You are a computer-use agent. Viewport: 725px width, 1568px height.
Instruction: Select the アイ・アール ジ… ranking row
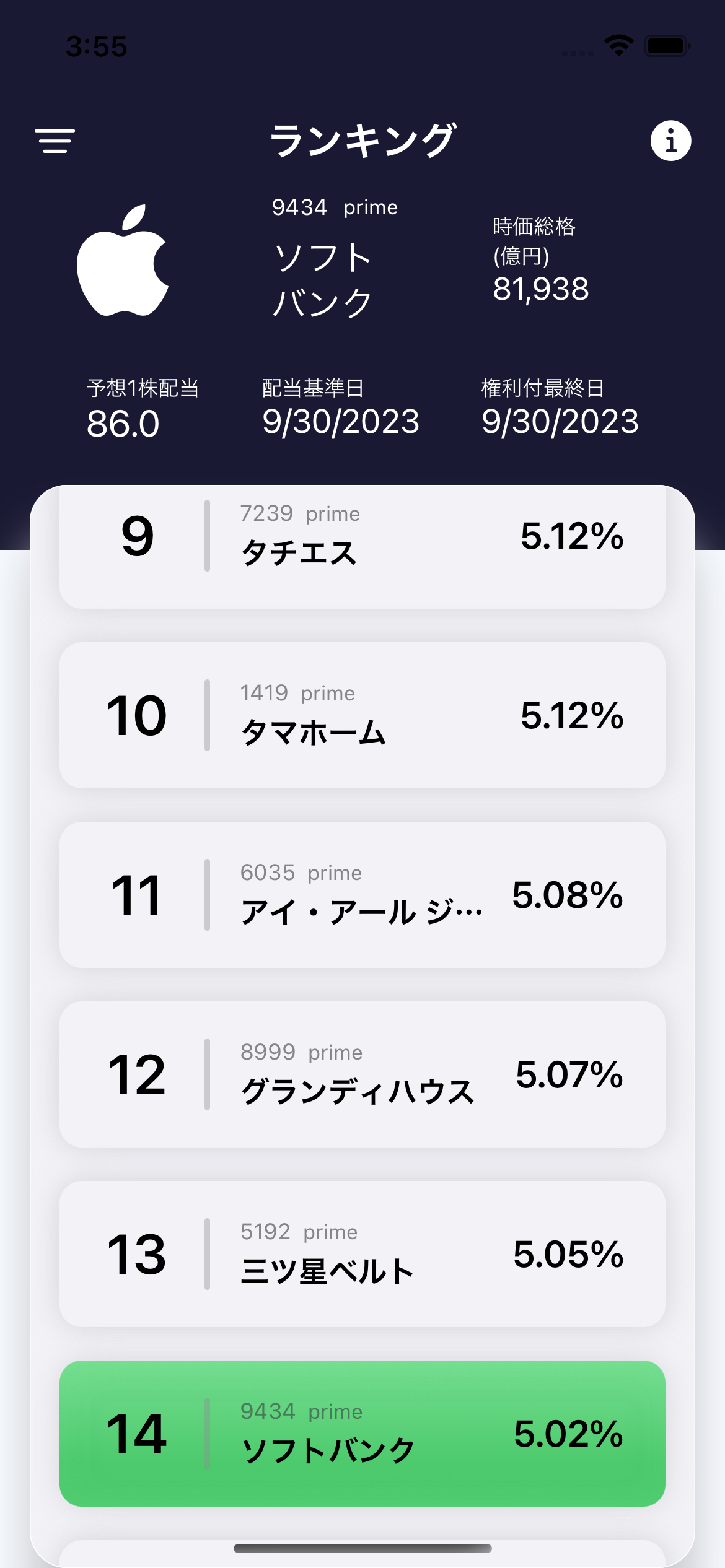point(362,895)
